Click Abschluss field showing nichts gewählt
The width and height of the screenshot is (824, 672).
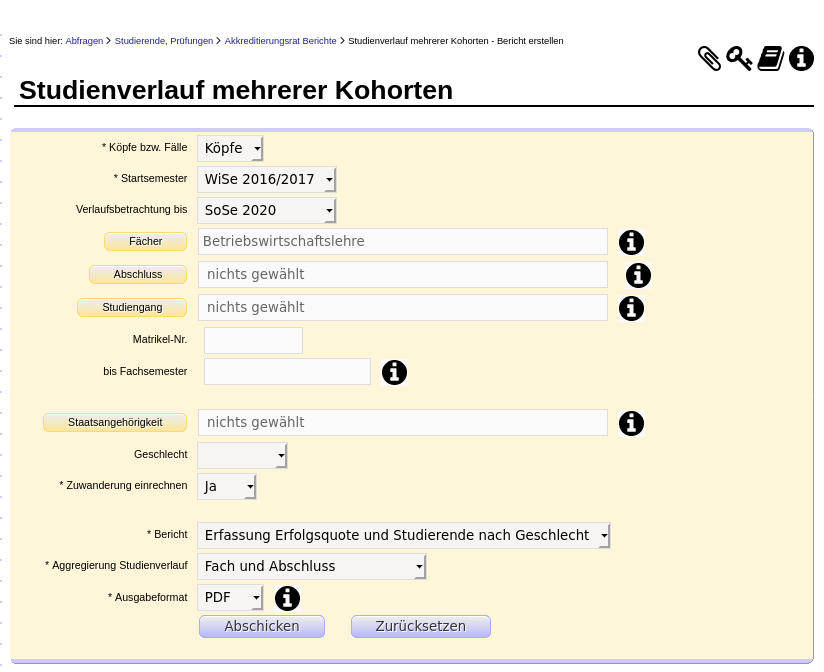403,275
